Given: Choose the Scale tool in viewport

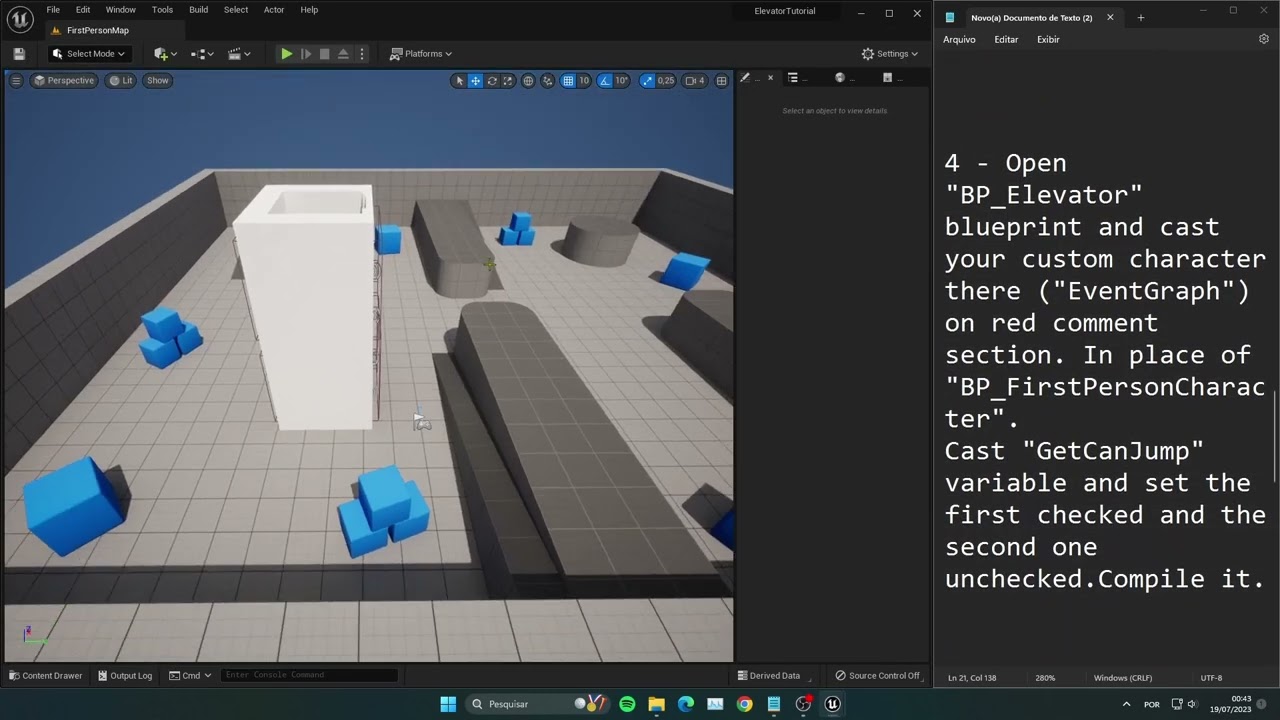Looking at the screenshot, I should point(507,81).
